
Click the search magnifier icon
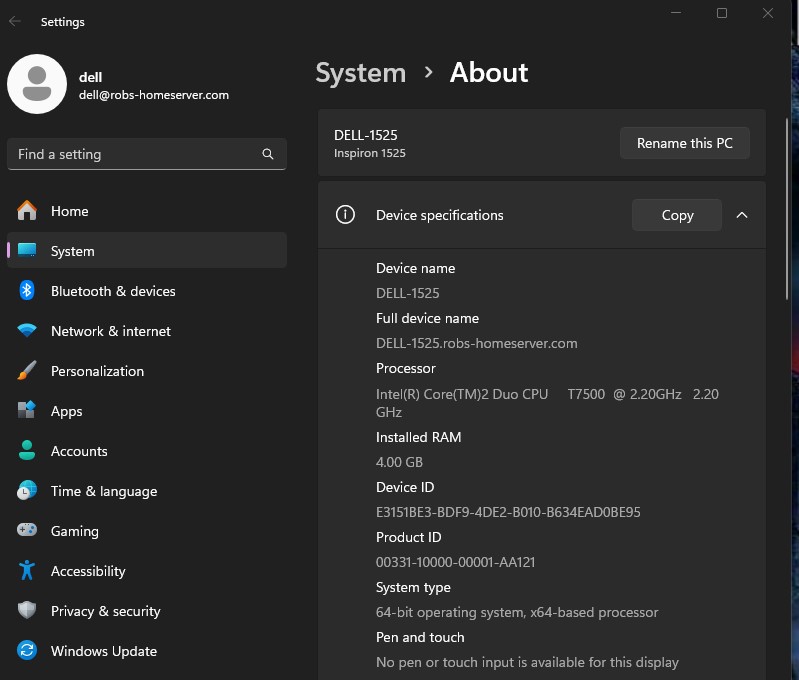click(x=268, y=154)
